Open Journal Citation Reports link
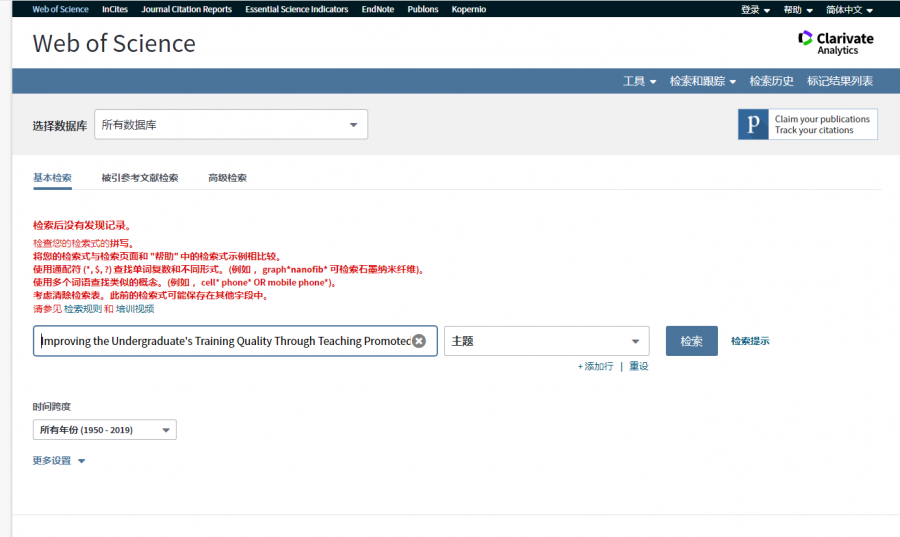Image resolution: width=900 pixels, height=537 pixels. (x=187, y=9)
